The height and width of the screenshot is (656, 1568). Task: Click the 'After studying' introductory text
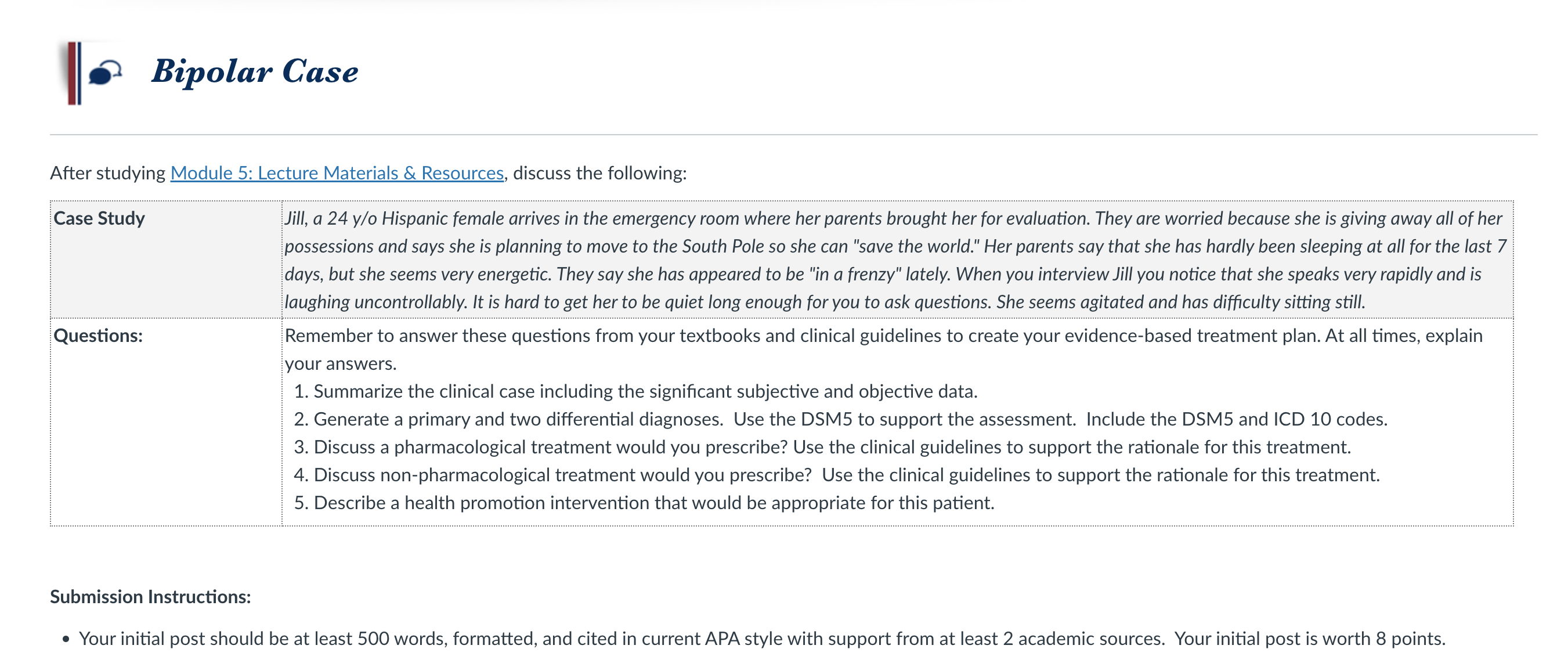(x=108, y=173)
